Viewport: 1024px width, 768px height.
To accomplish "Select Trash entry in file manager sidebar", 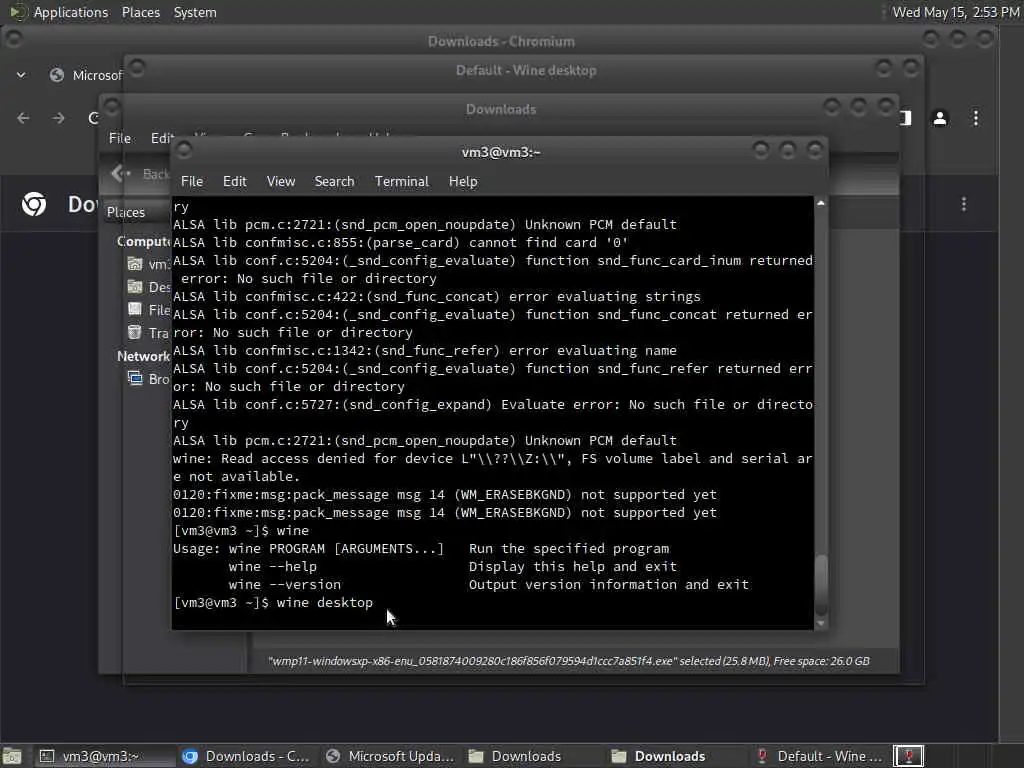I will 150,332.
